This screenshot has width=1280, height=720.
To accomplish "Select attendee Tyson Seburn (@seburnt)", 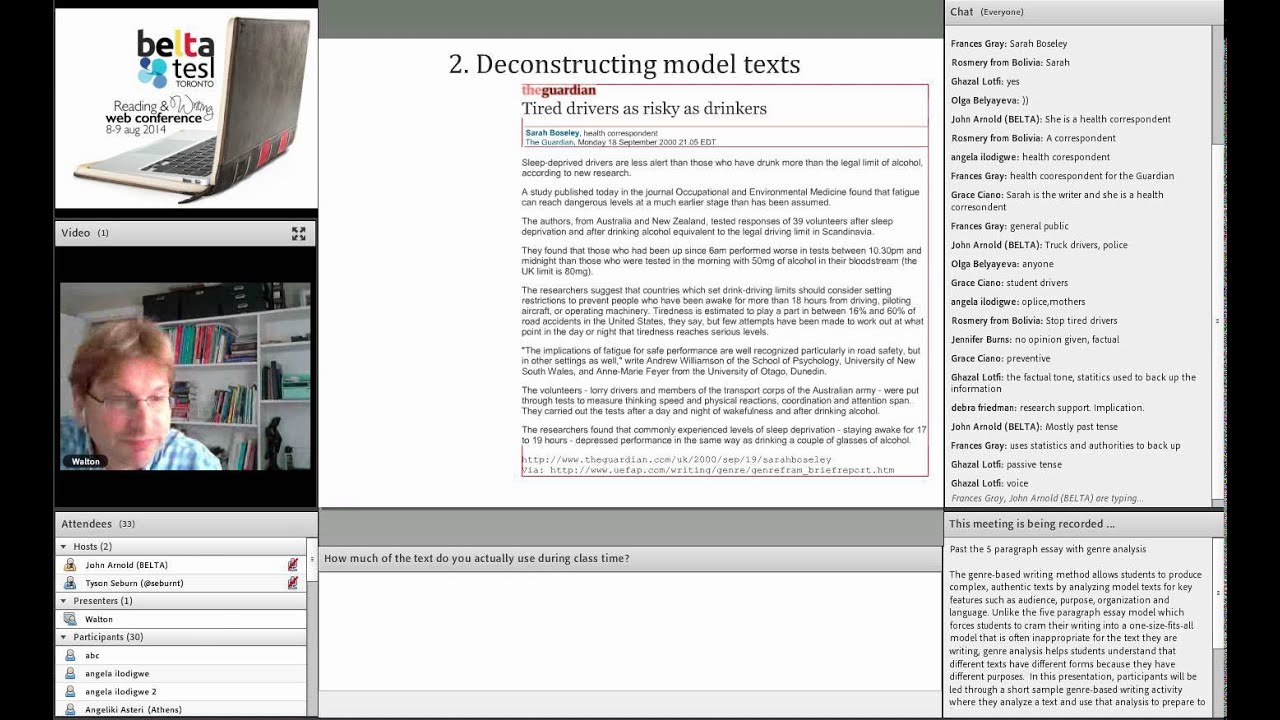I will point(181,583).
